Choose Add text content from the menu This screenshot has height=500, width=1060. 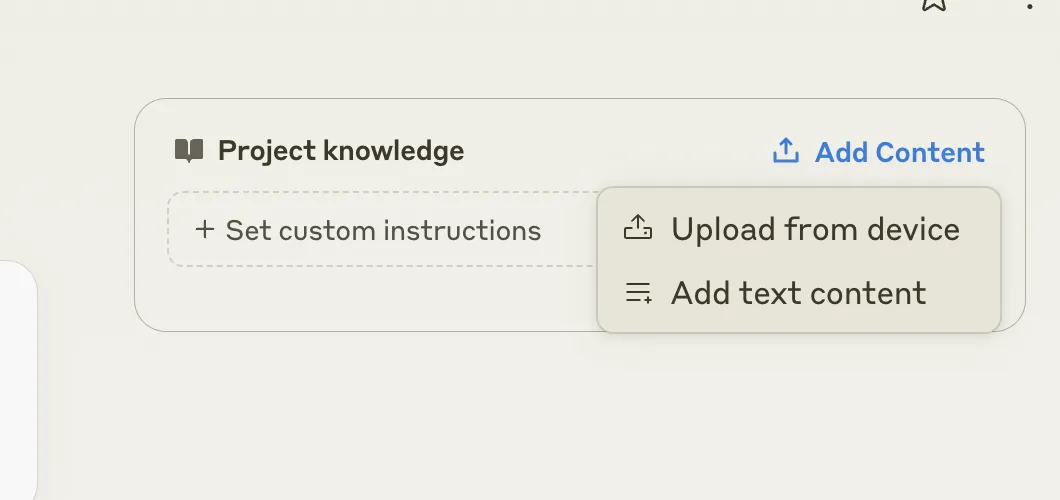tap(798, 293)
